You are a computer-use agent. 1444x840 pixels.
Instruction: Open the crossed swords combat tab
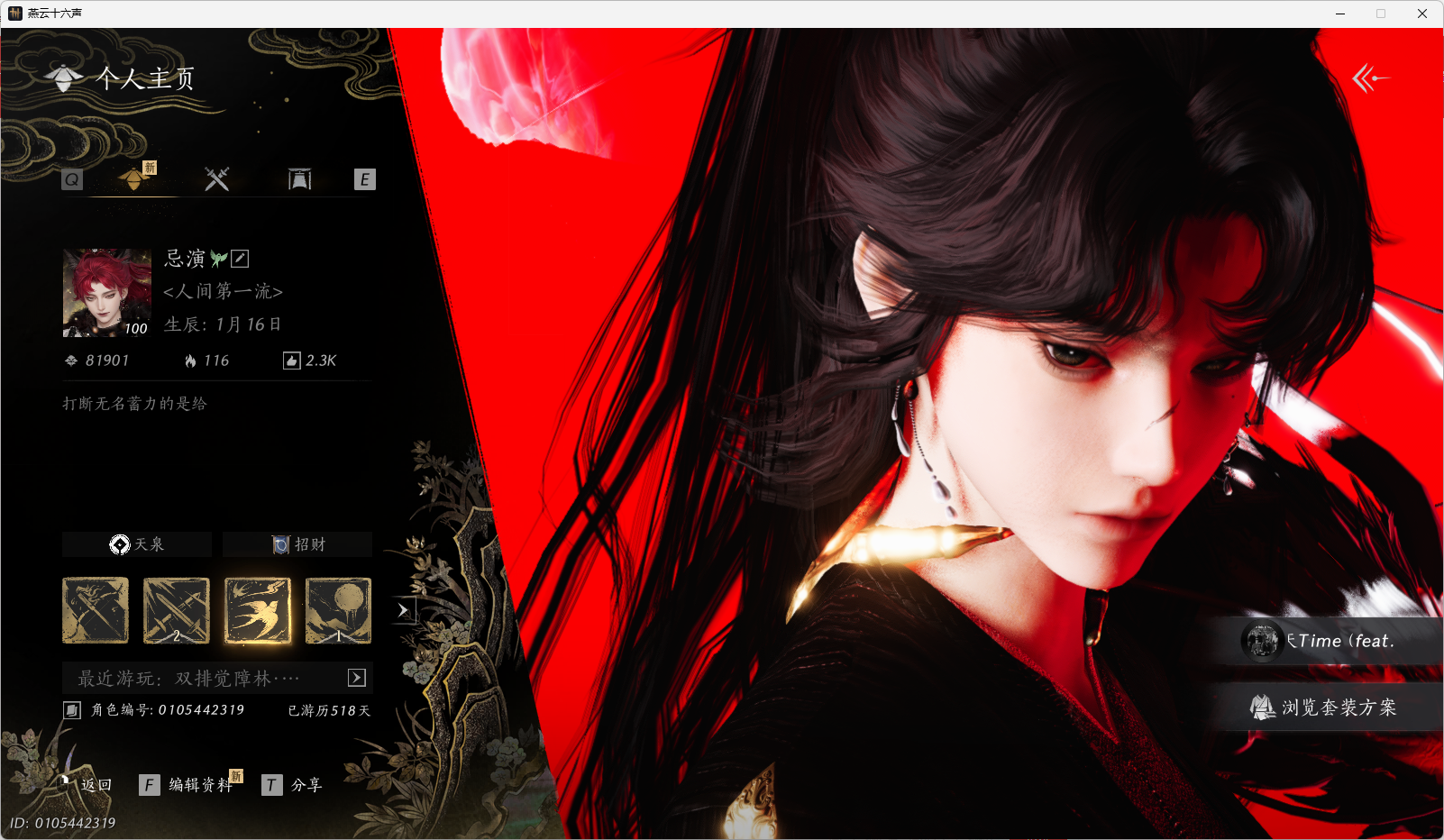pos(217,178)
